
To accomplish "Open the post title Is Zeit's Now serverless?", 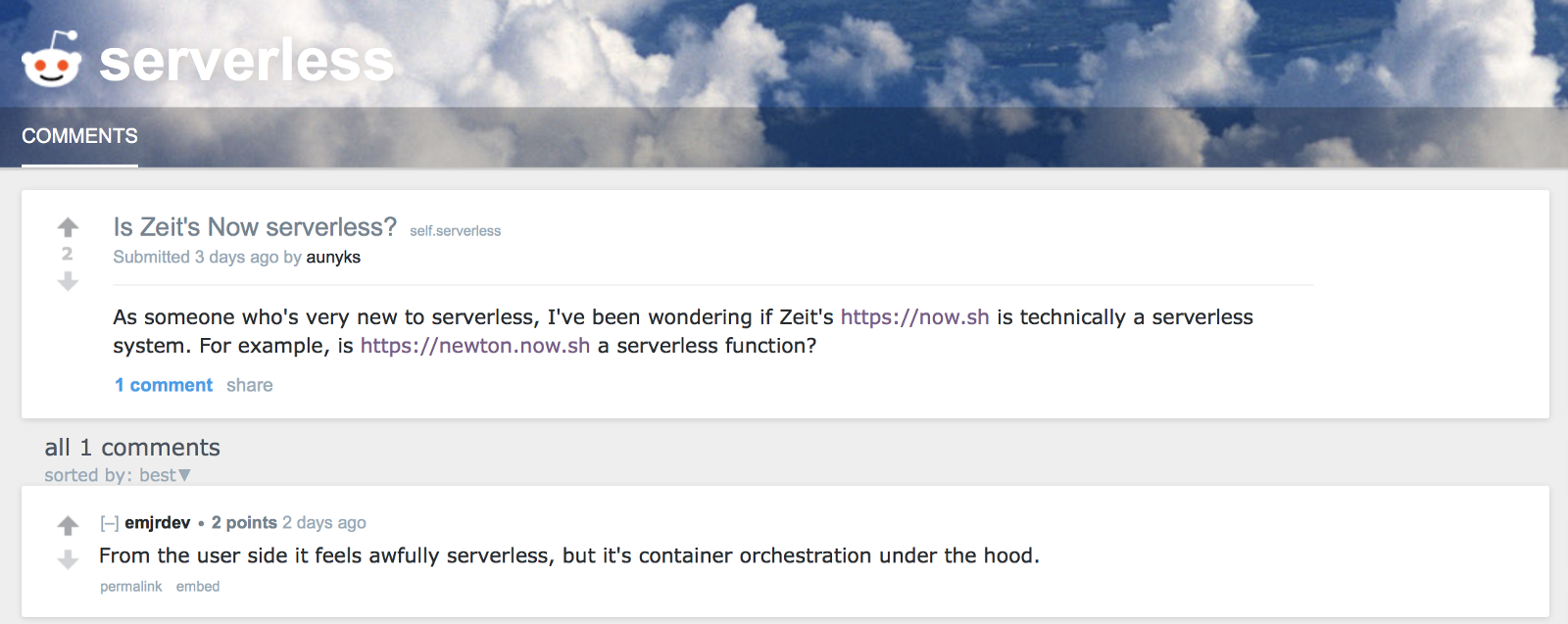I will tap(255, 227).
